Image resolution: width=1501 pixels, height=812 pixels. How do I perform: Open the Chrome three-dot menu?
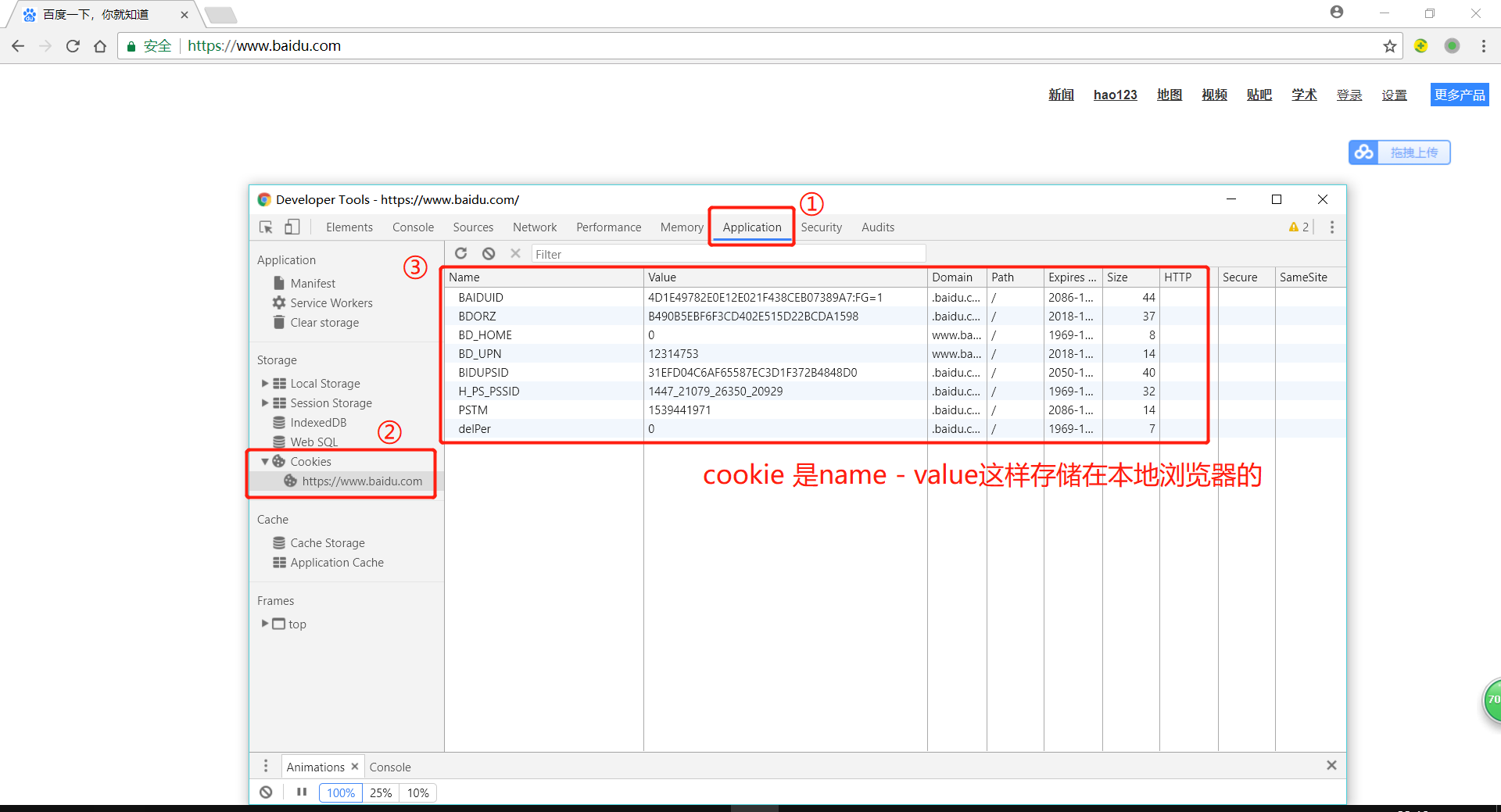[x=1483, y=46]
